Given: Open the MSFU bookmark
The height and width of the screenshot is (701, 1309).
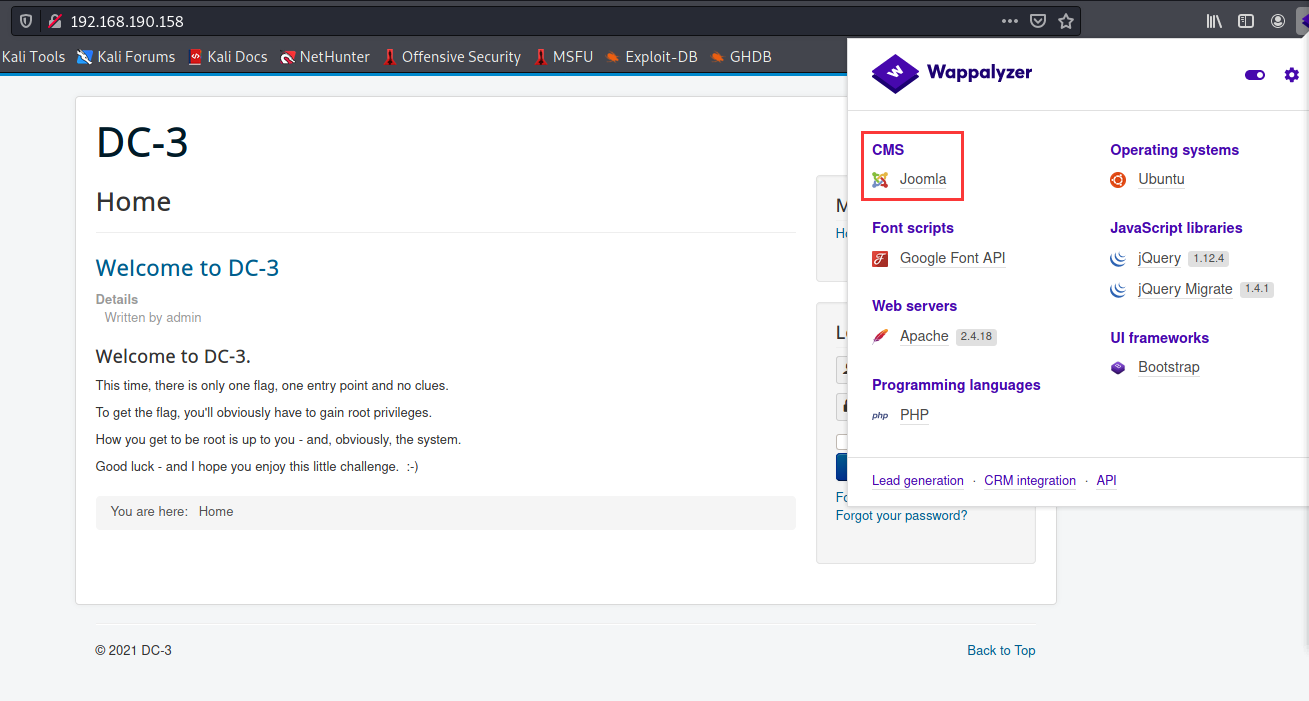Looking at the screenshot, I should pyautogui.click(x=564, y=57).
